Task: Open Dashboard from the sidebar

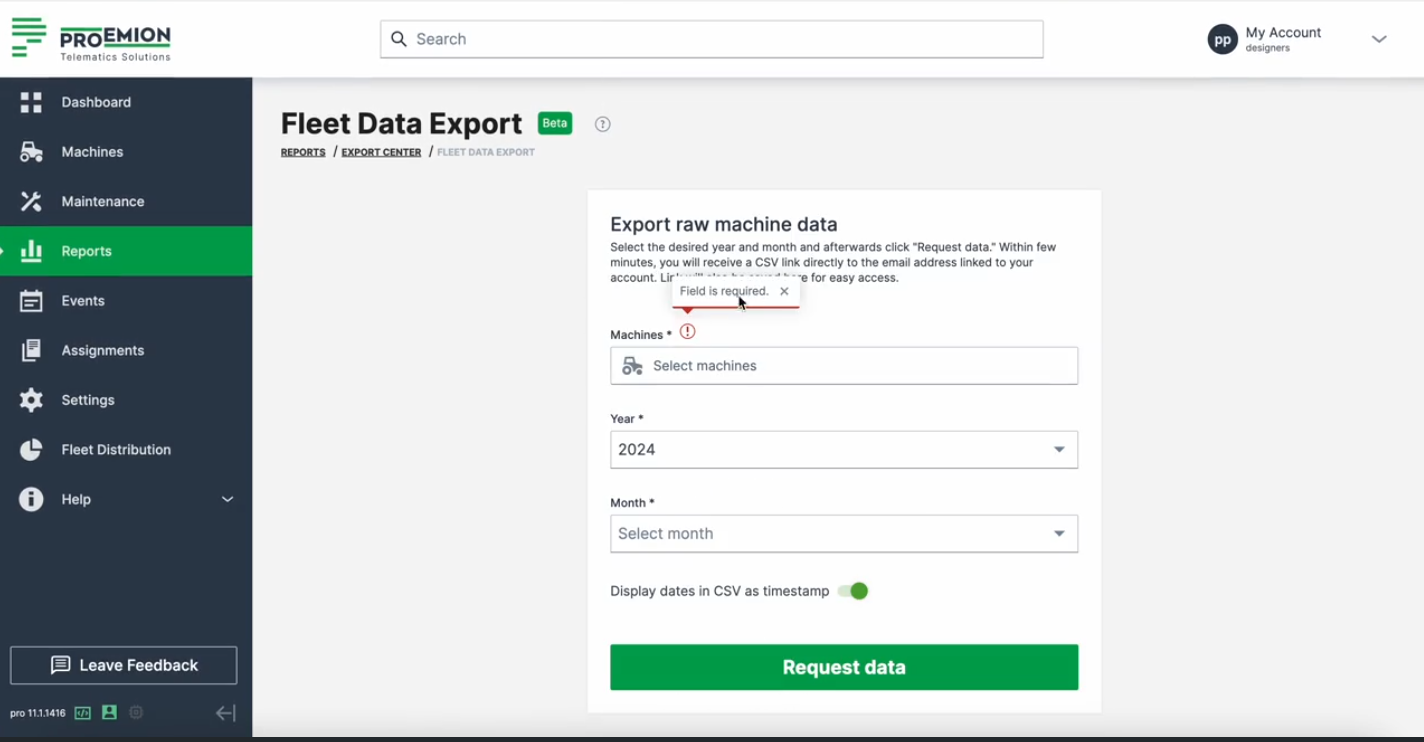Action: [x=96, y=102]
